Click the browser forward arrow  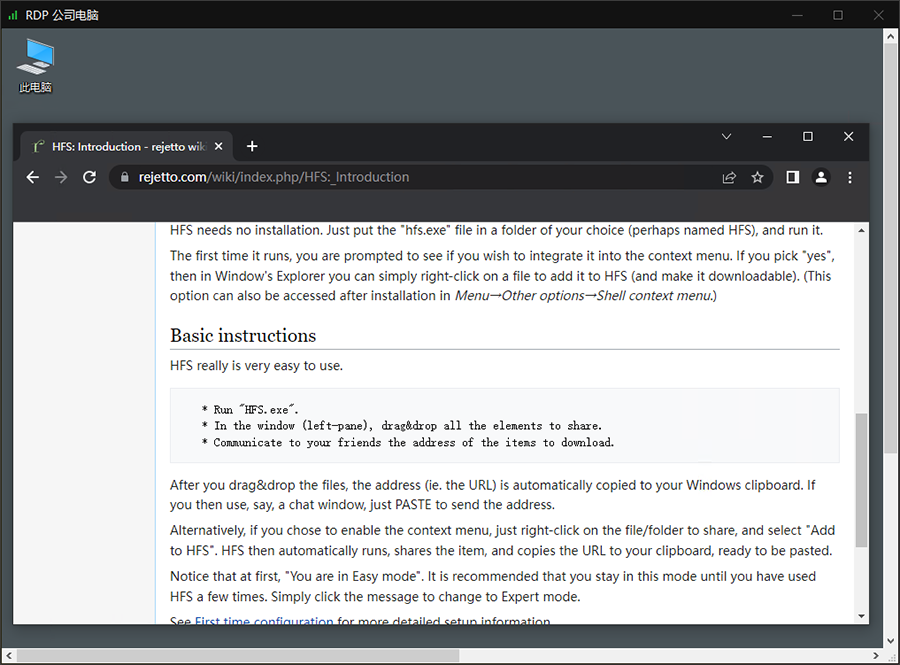(61, 177)
